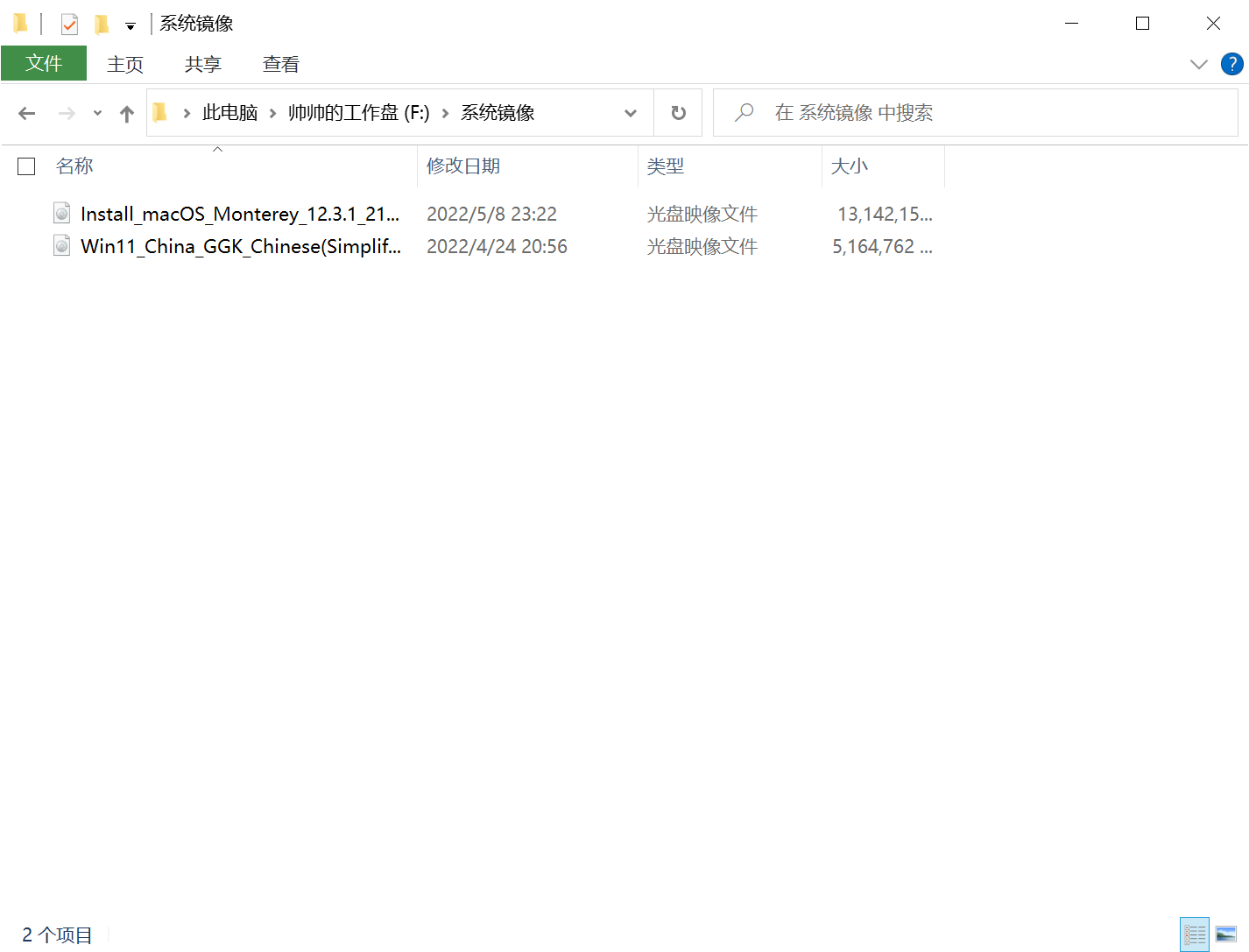Navigate to 此电脑 in the breadcrumb

pos(230,113)
